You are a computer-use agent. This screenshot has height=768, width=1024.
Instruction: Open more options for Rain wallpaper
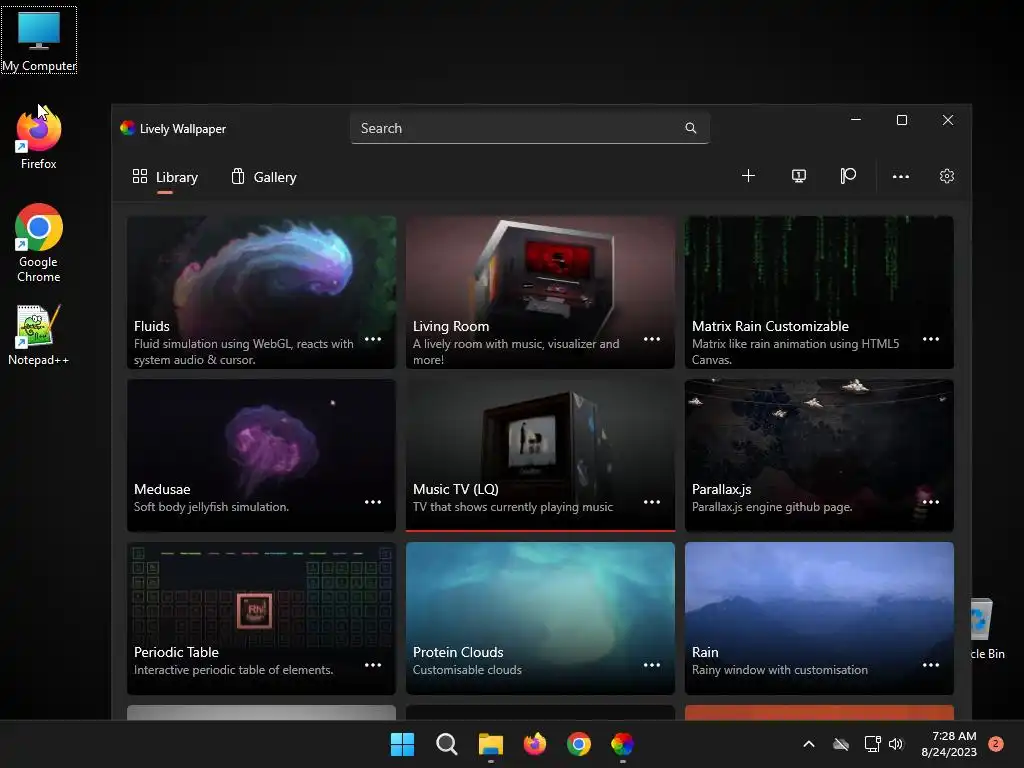[x=931, y=665]
